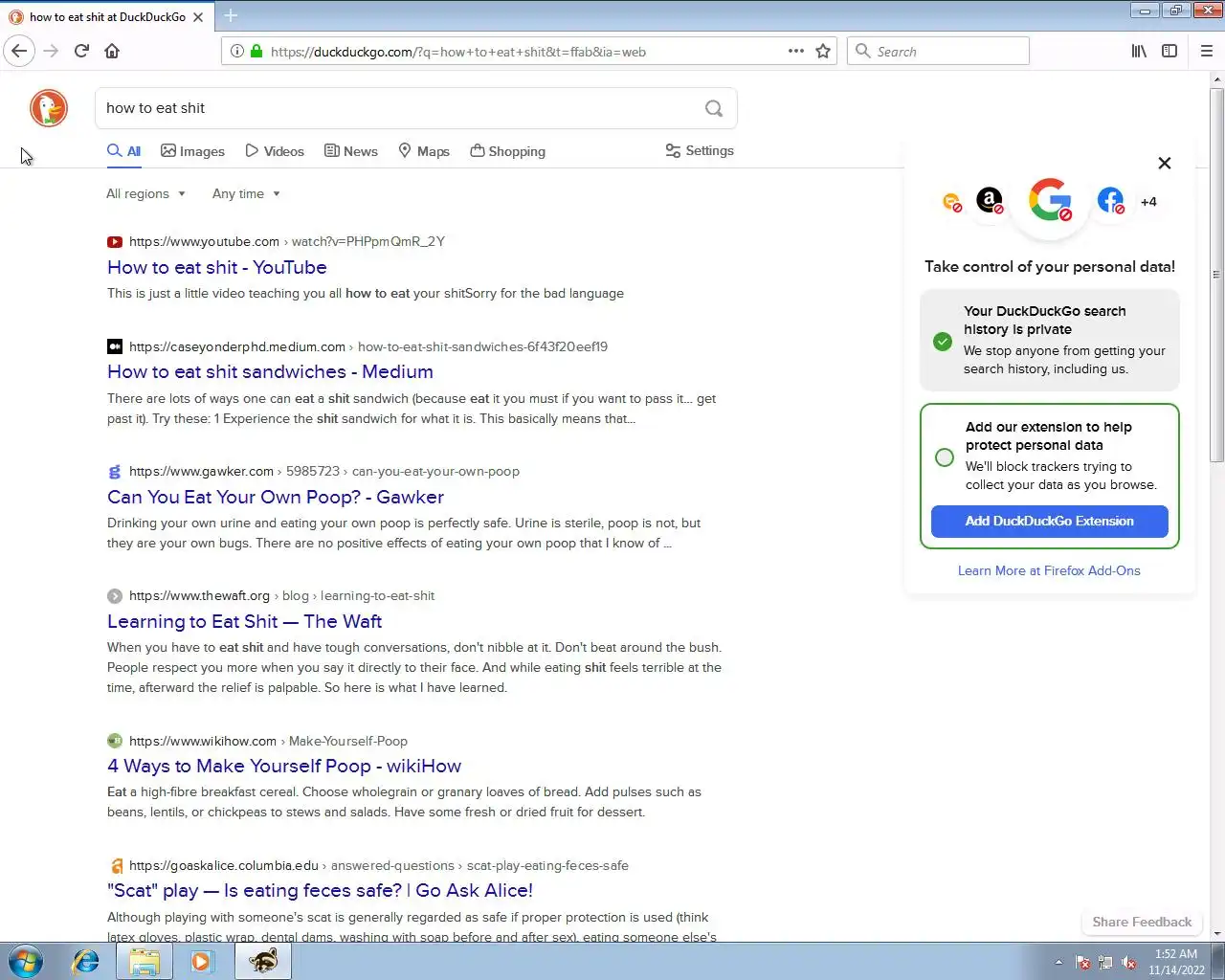1225x980 pixels.
Task: Bookmark this page with the star icon
Action: pyautogui.click(x=823, y=51)
